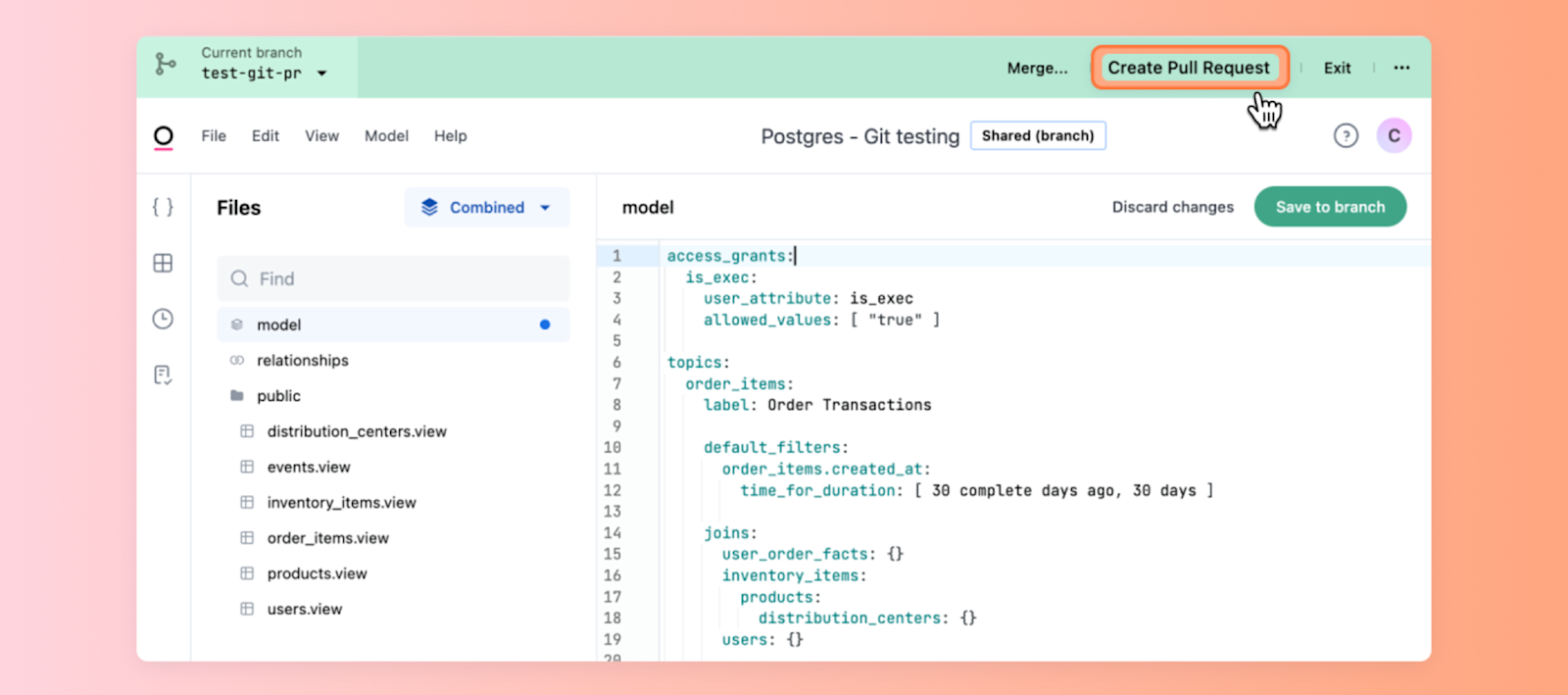
Task: Click the 'access_grants:' code line
Action: [x=731, y=256]
